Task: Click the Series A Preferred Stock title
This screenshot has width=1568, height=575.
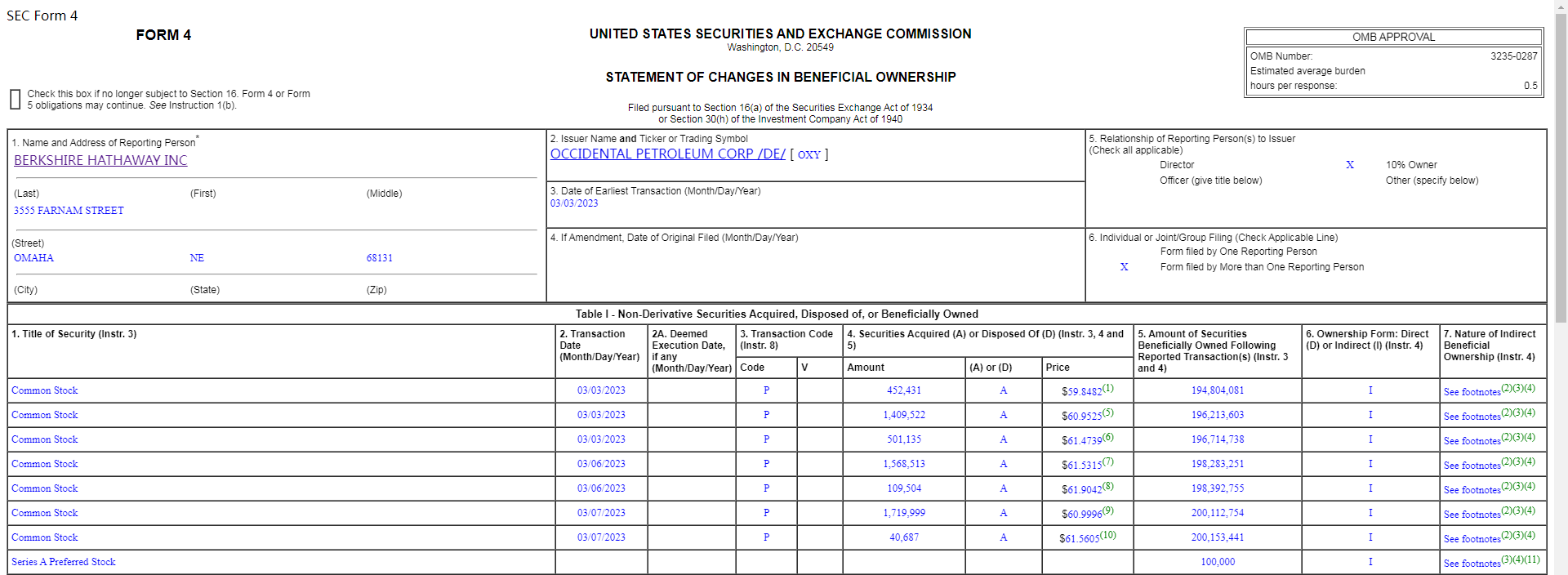Action: pos(64,562)
